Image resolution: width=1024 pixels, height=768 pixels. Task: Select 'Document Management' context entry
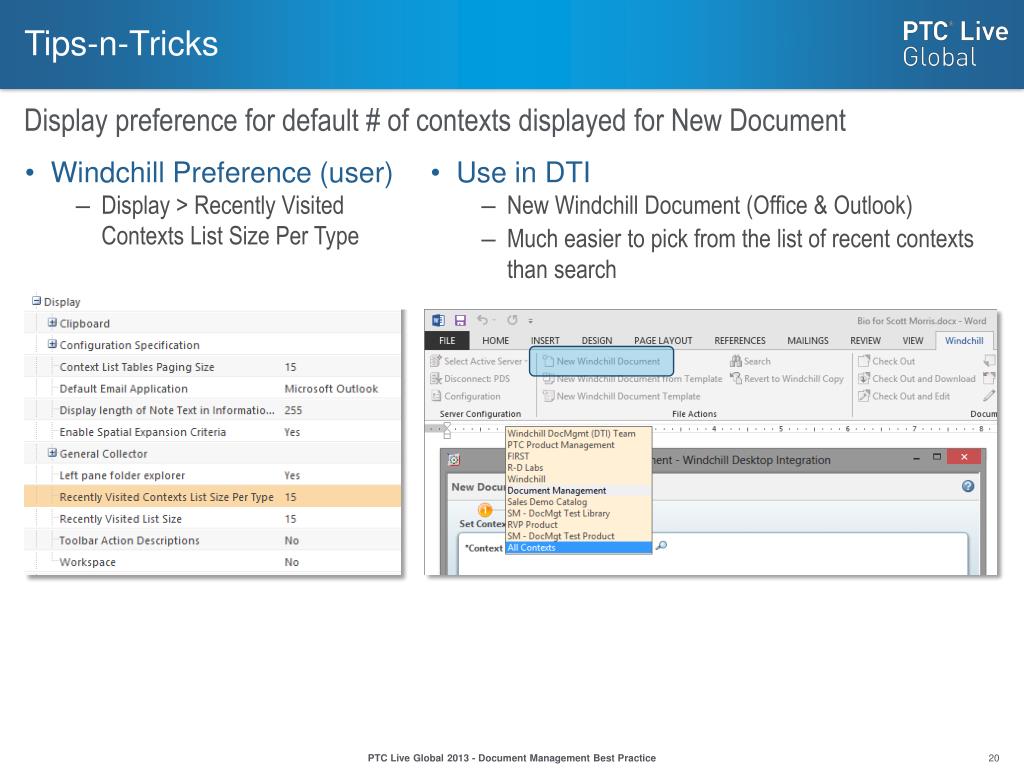click(x=579, y=490)
